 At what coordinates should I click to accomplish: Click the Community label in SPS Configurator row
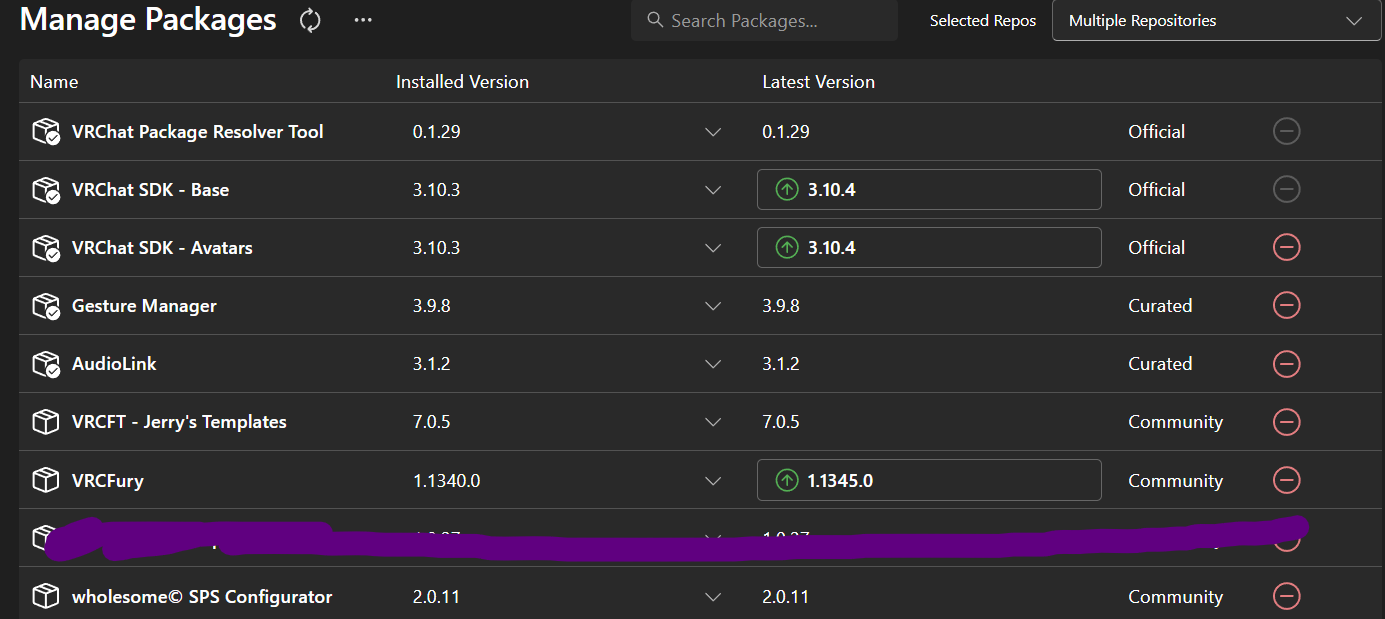point(1176,597)
